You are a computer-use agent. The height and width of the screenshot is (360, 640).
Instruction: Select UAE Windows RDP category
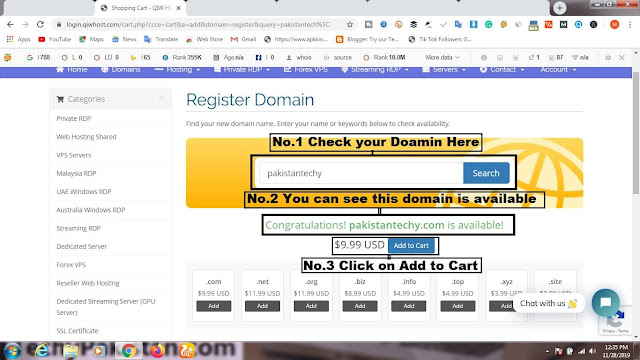click(84, 191)
